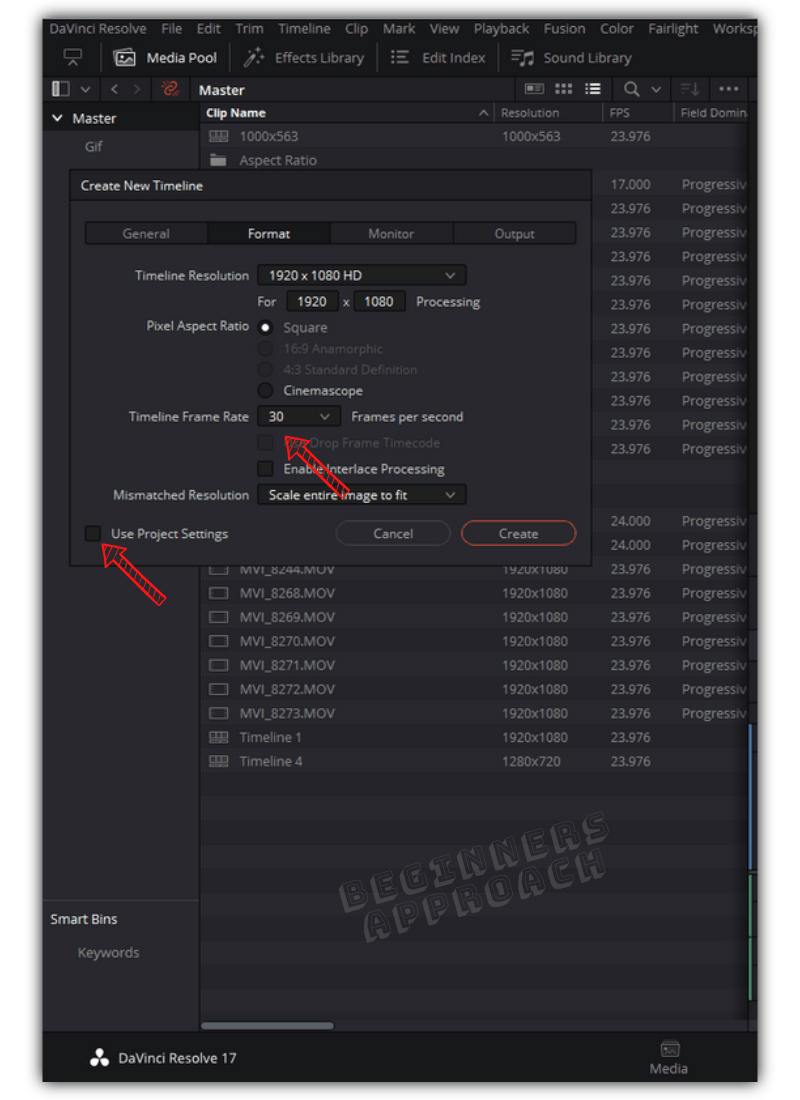Click the FPS column header
Image resolution: width=800 pixels, height=1100 pixels.
point(620,113)
